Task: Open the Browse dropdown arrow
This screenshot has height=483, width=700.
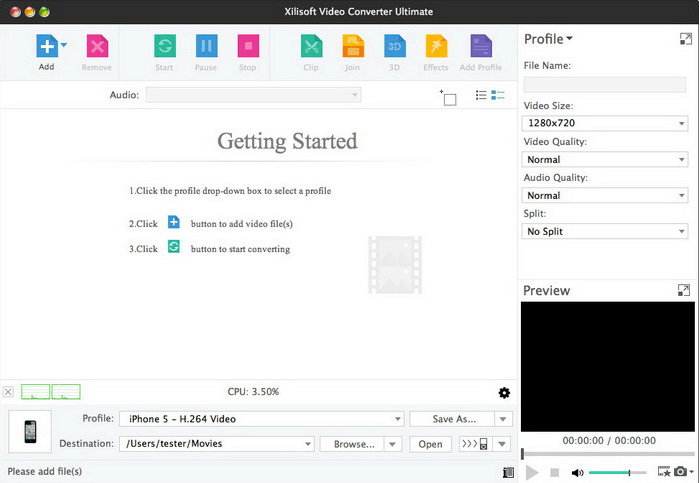Action: coord(392,444)
